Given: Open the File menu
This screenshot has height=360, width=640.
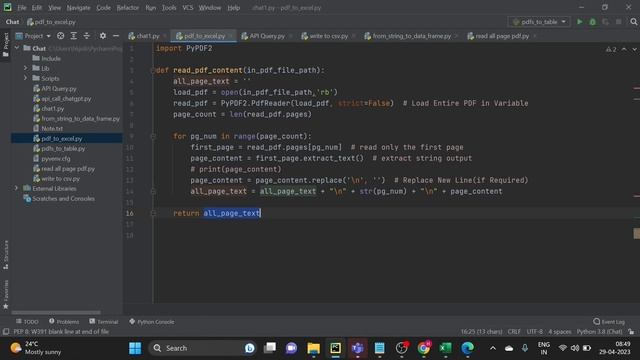Looking at the screenshot, I should click(22, 8).
